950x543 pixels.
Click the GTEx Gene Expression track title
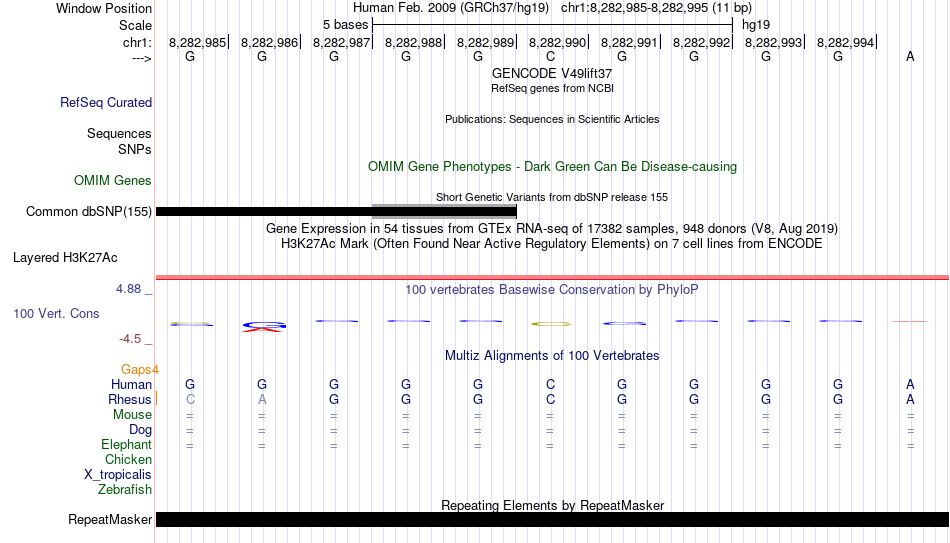[552, 228]
